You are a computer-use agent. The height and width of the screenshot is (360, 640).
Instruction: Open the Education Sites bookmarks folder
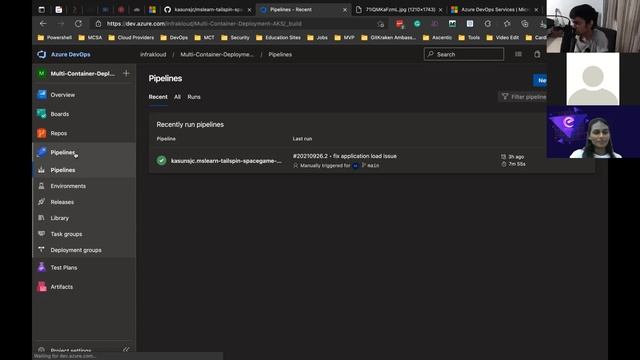[x=278, y=38]
